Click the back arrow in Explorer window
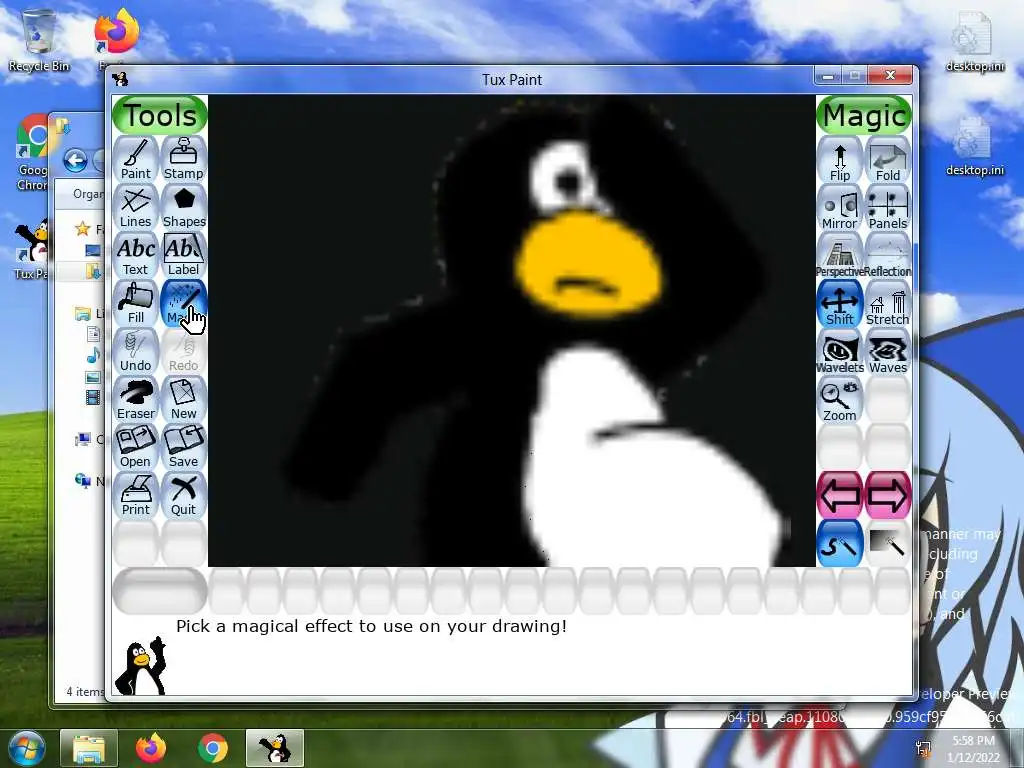 [x=76, y=161]
